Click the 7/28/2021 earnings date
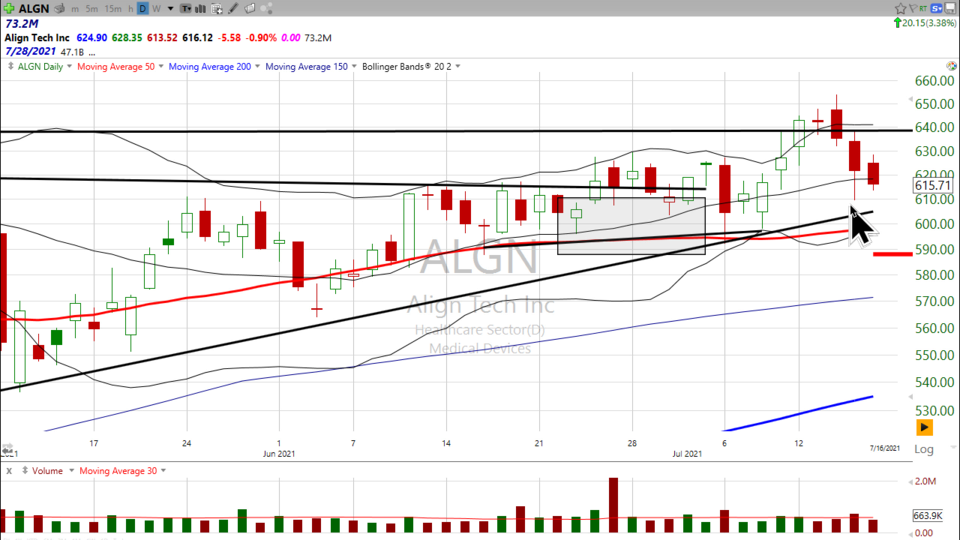Image resolution: width=960 pixels, height=540 pixels. coord(30,51)
